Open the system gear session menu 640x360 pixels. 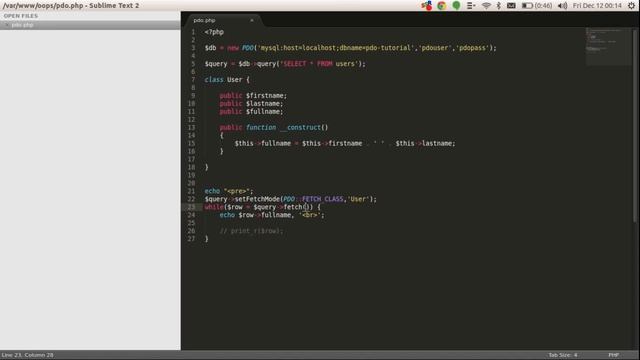point(631,6)
